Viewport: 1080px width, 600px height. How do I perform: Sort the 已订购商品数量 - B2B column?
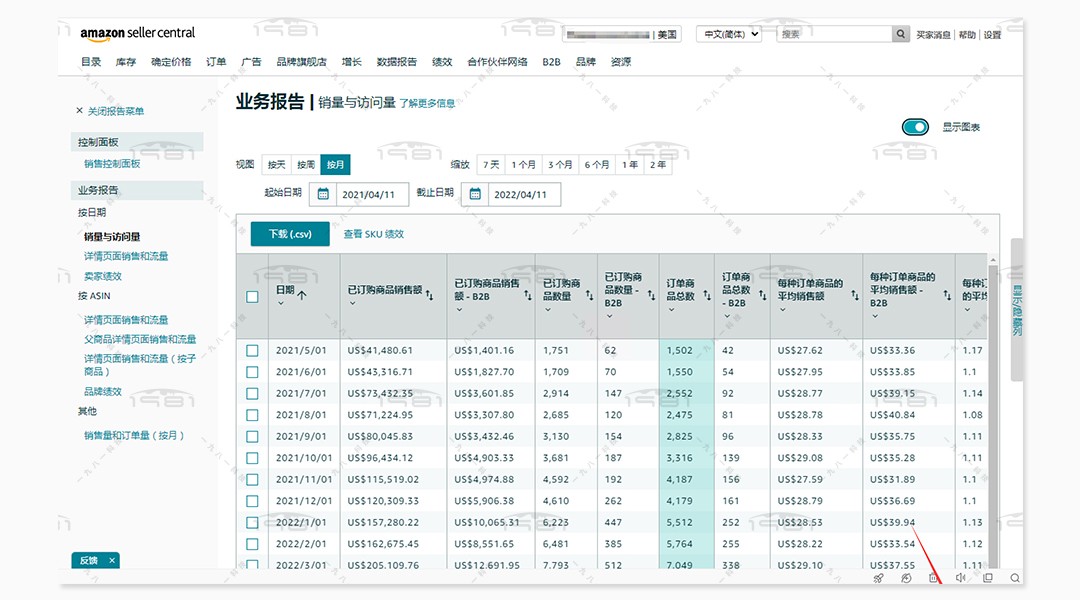coord(651,295)
